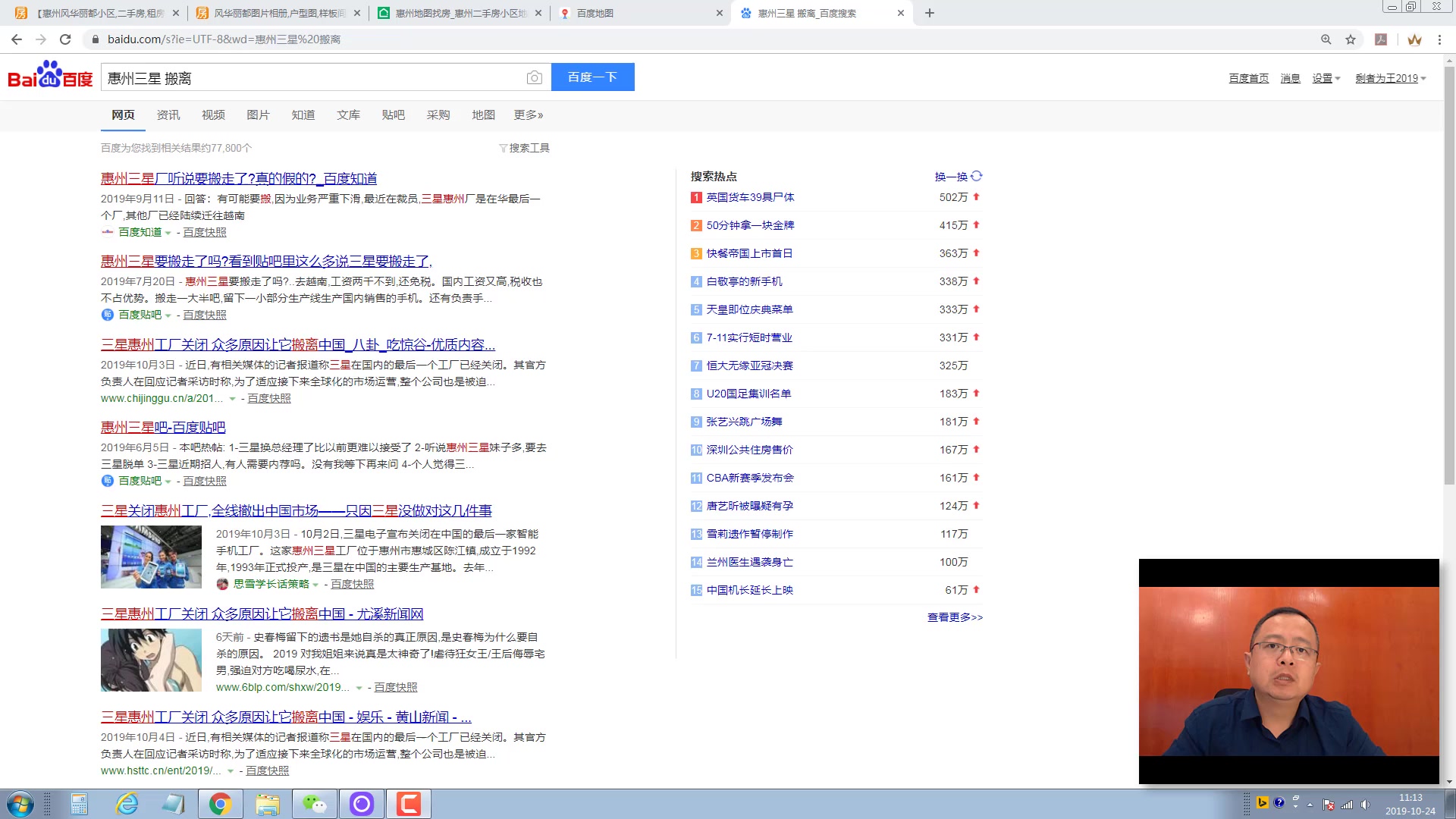Open Internet Explorer from the taskbar
Screen dimensions: 1456x819
[x=127, y=804]
